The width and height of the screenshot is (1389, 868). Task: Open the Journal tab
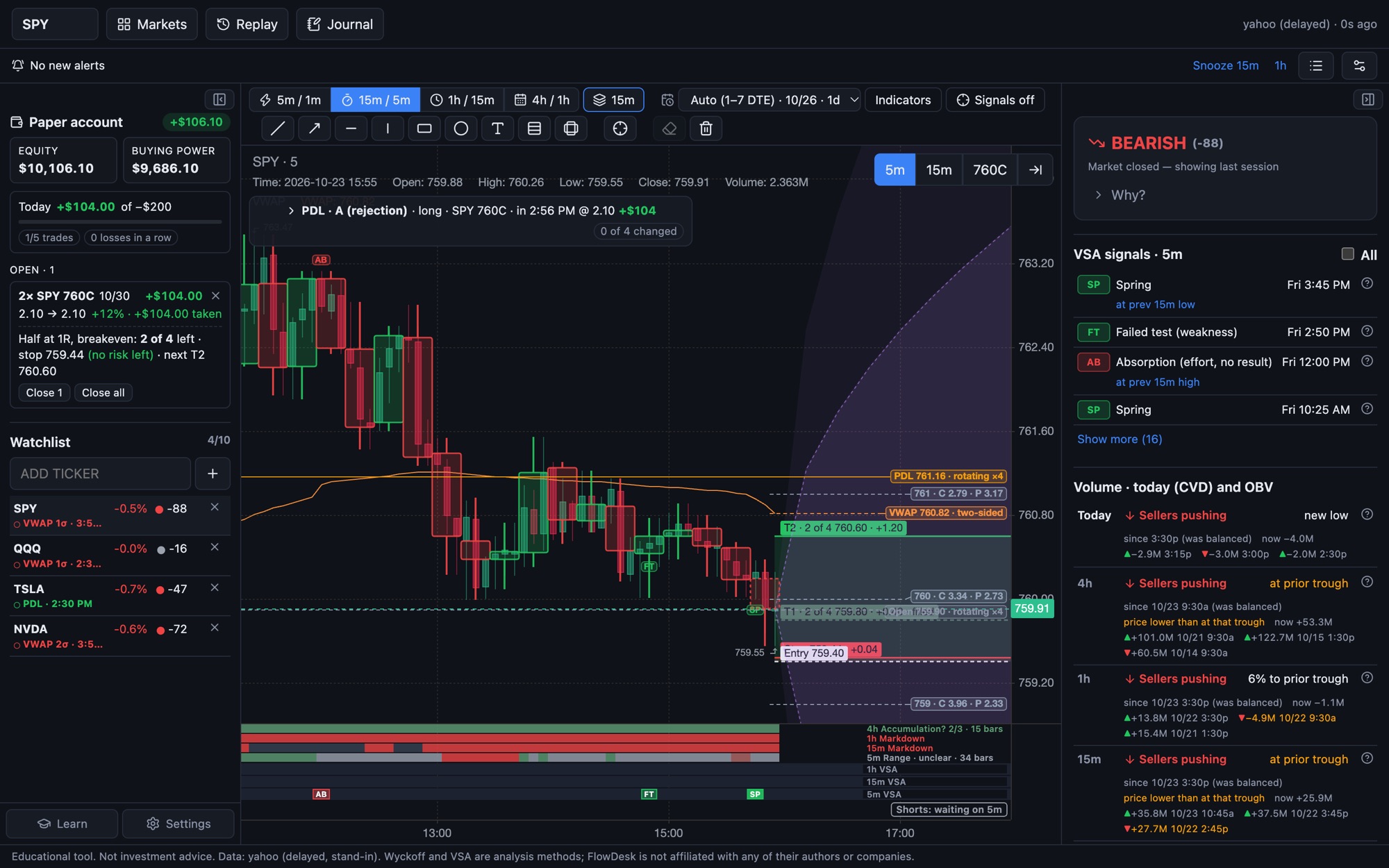340,24
